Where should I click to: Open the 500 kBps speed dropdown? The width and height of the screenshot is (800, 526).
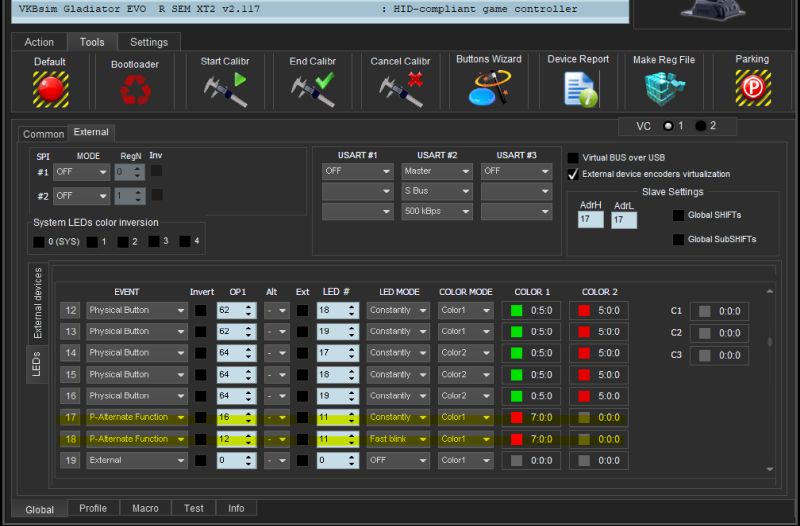coord(437,211)
